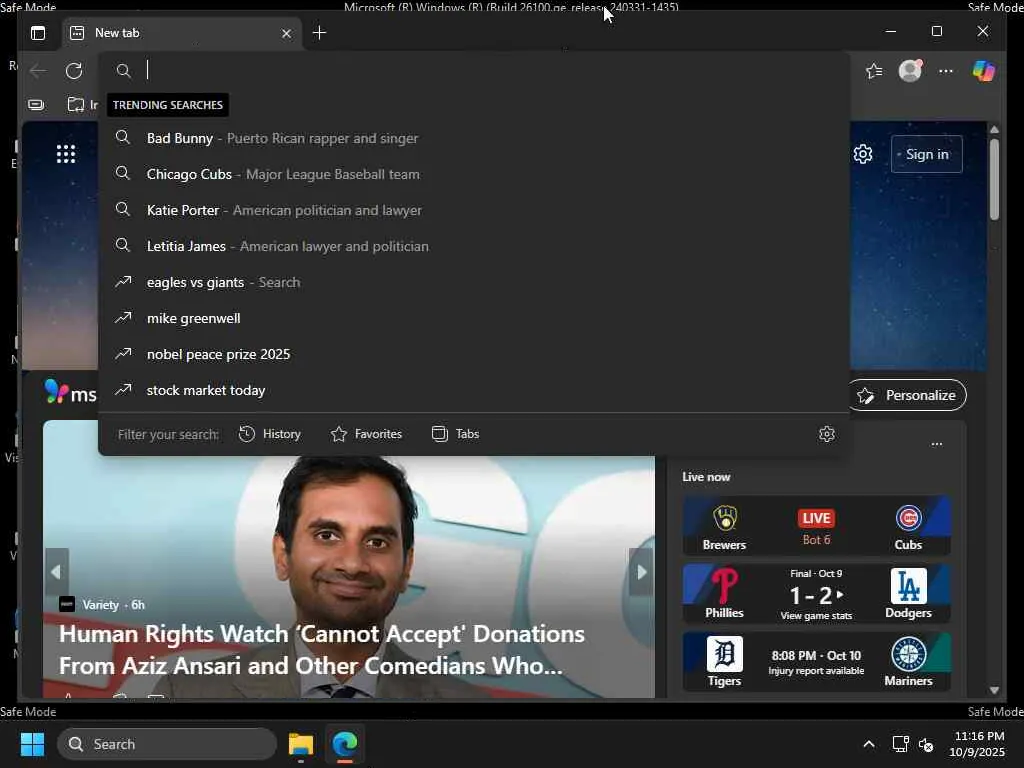Open search dropdown settings gear
The image size is (1024, 768).
point(827,434)
